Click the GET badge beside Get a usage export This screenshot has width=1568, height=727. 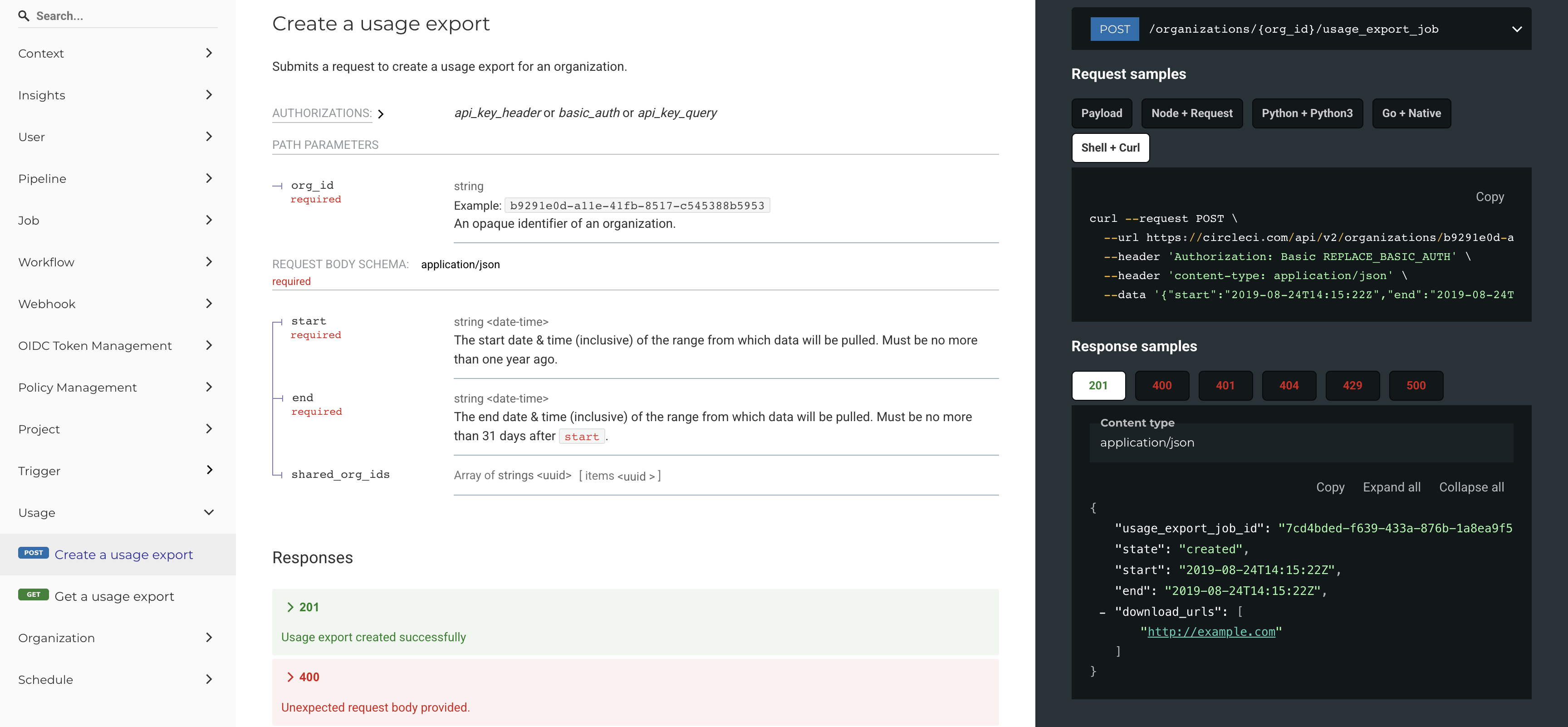[33, 595]
